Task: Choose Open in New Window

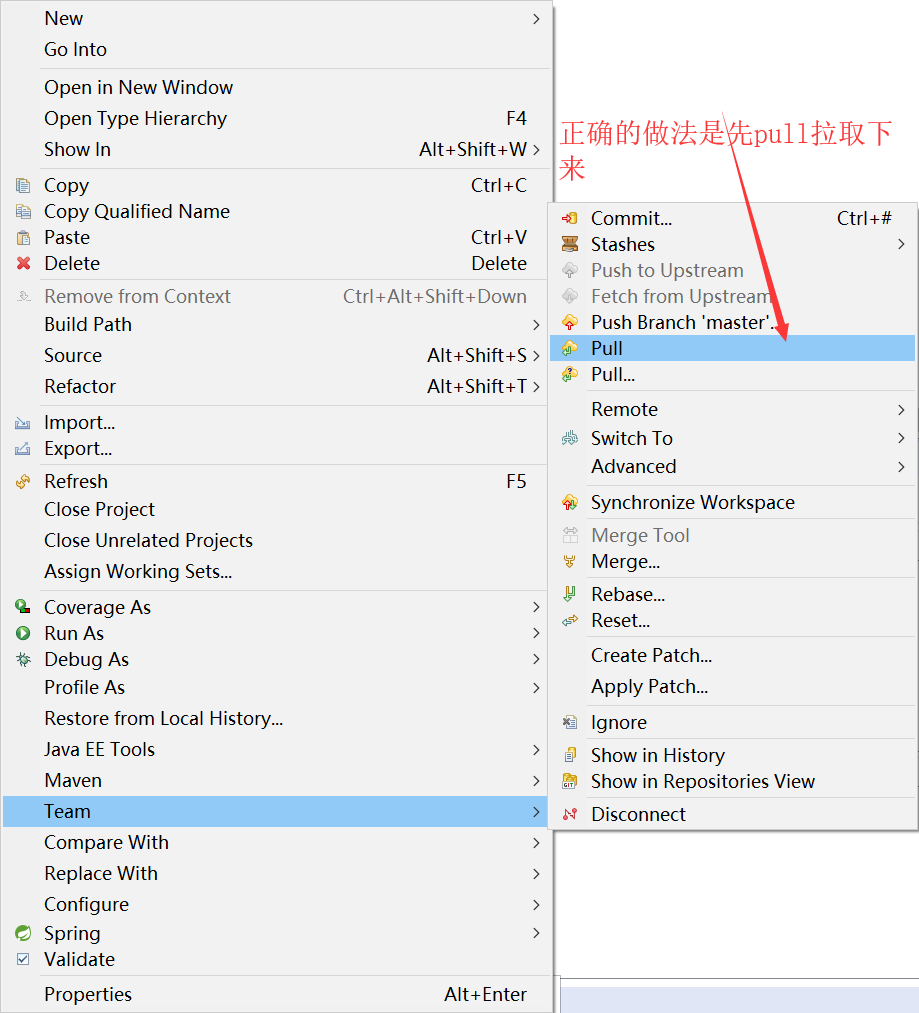Action: coord(276,87)
